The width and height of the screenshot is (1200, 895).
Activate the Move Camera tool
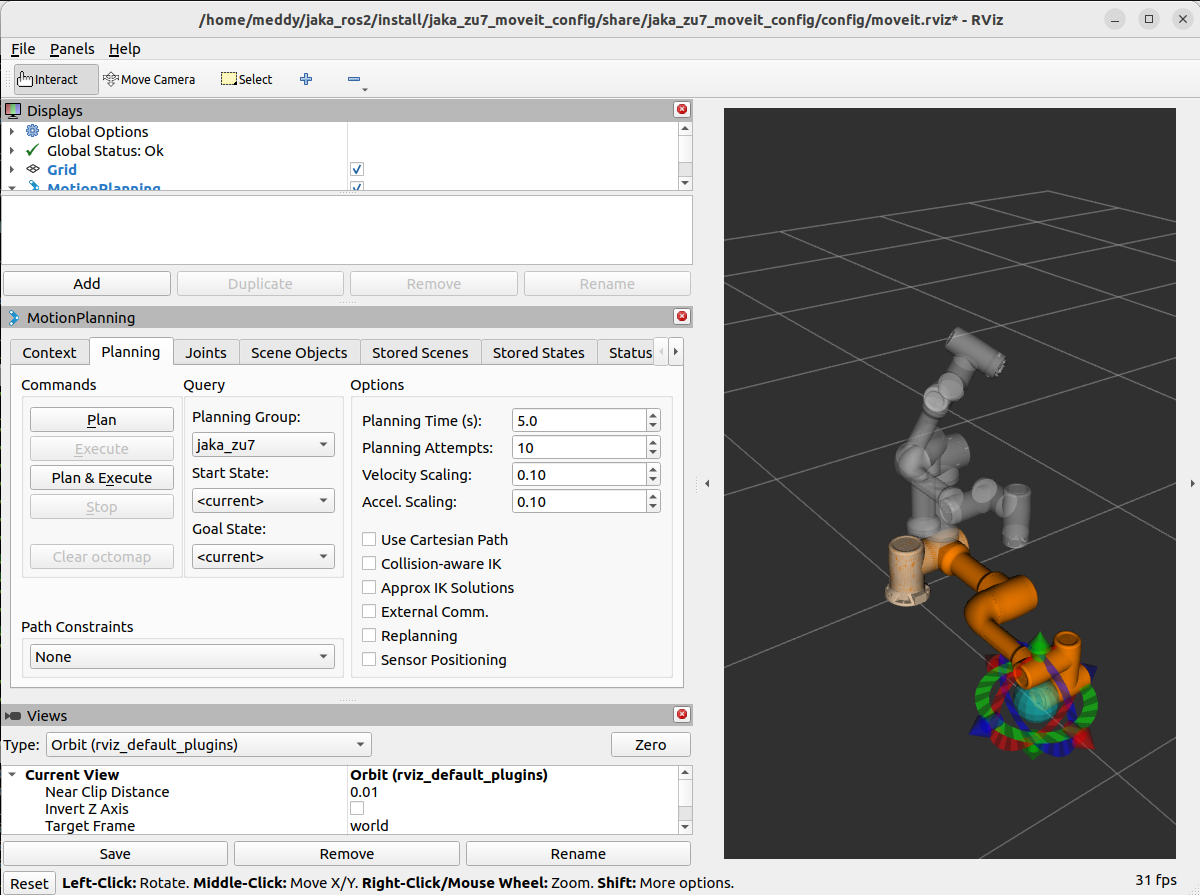coord(149,78)
